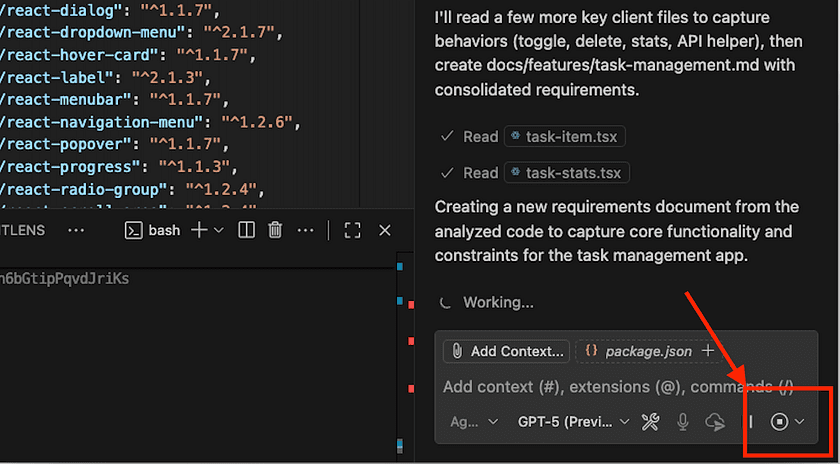Maximize the terminal panel size

click(x=352, y=230)
